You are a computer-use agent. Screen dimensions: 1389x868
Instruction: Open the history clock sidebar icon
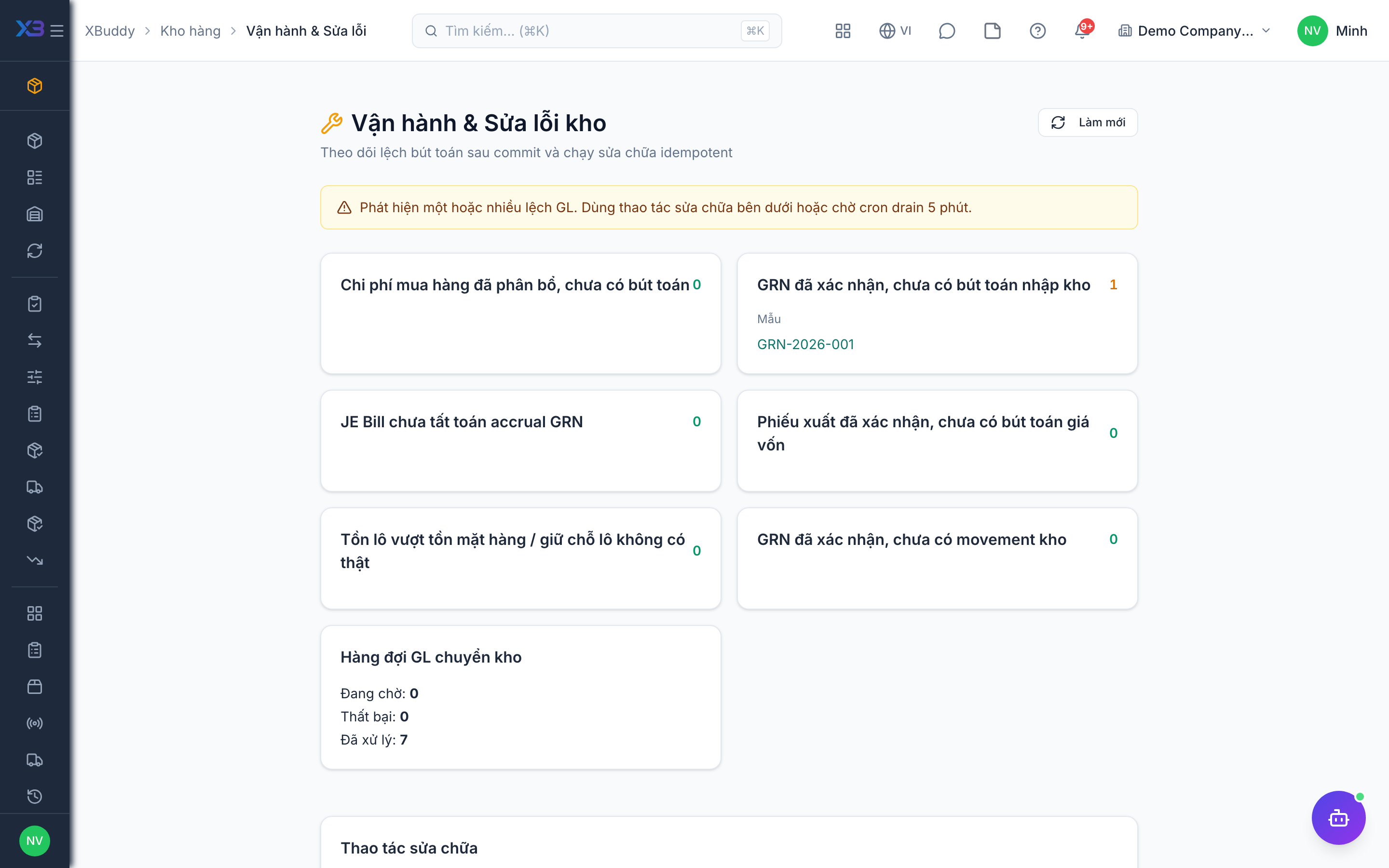point(34,796)
